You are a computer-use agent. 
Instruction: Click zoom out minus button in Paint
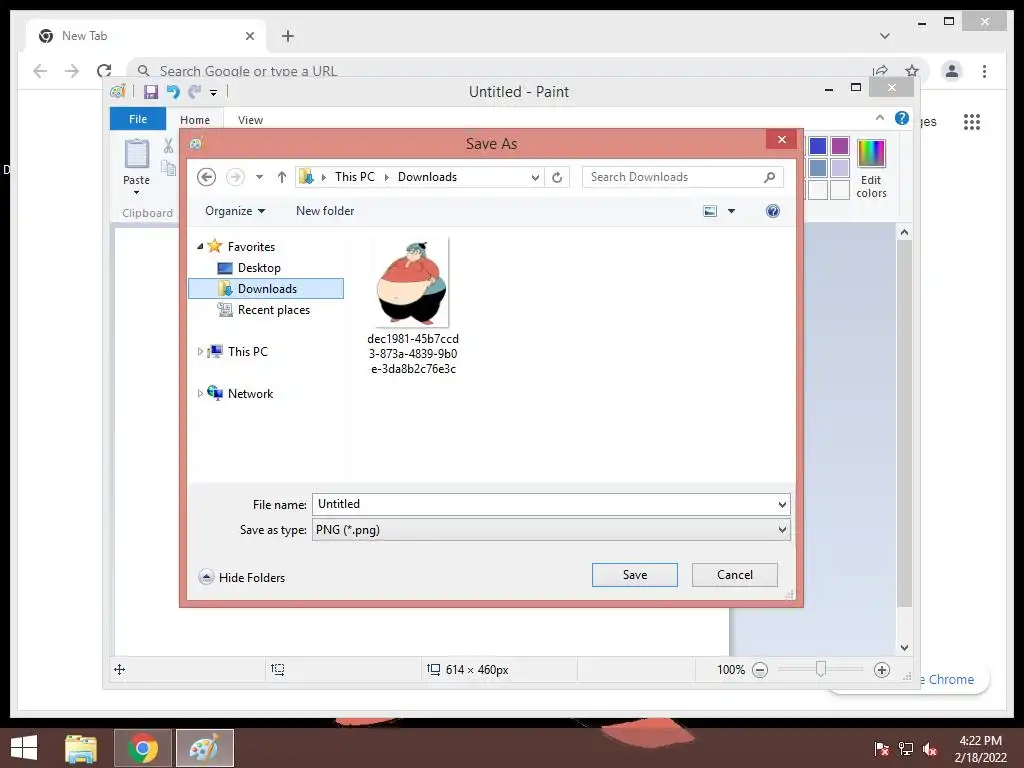pyautogui.click(x=760, y=670)
